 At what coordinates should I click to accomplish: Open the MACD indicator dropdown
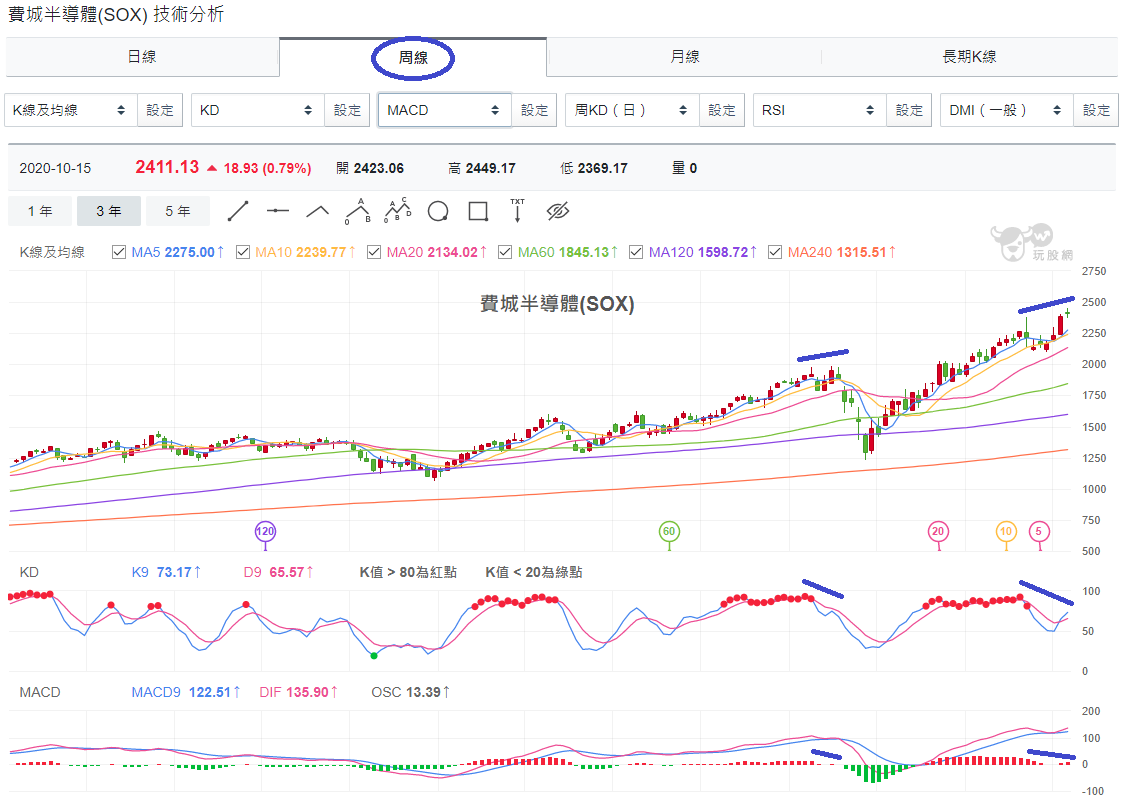(445, 110)
